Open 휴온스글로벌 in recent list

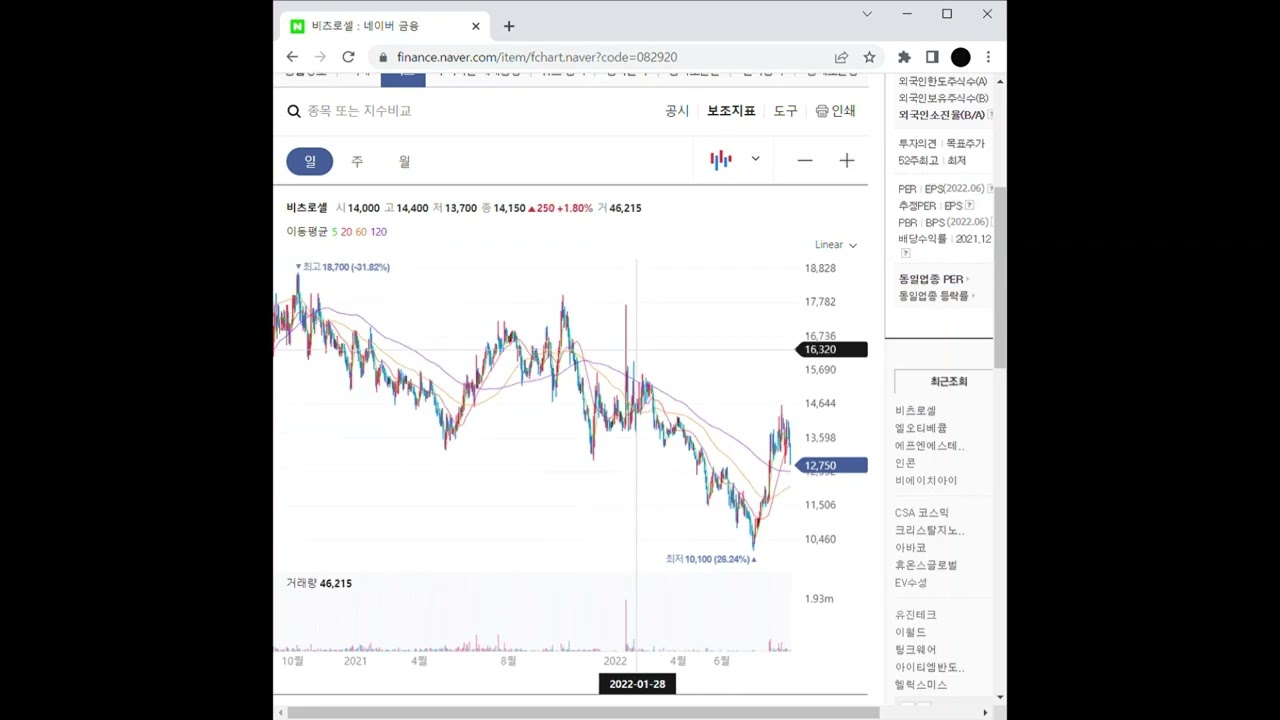point(926,566)
